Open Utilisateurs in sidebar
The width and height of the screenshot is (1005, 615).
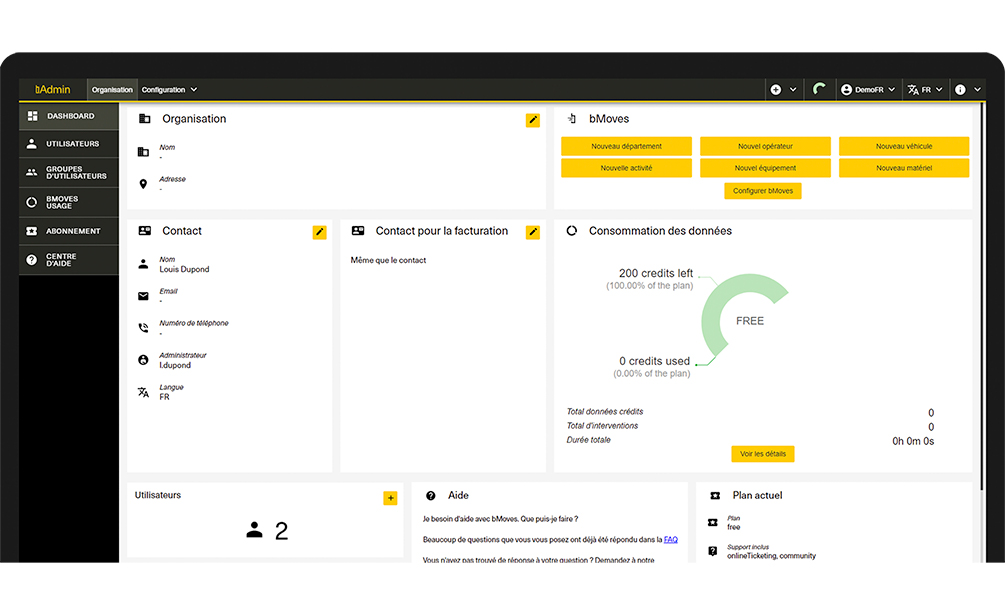(69, 144)
